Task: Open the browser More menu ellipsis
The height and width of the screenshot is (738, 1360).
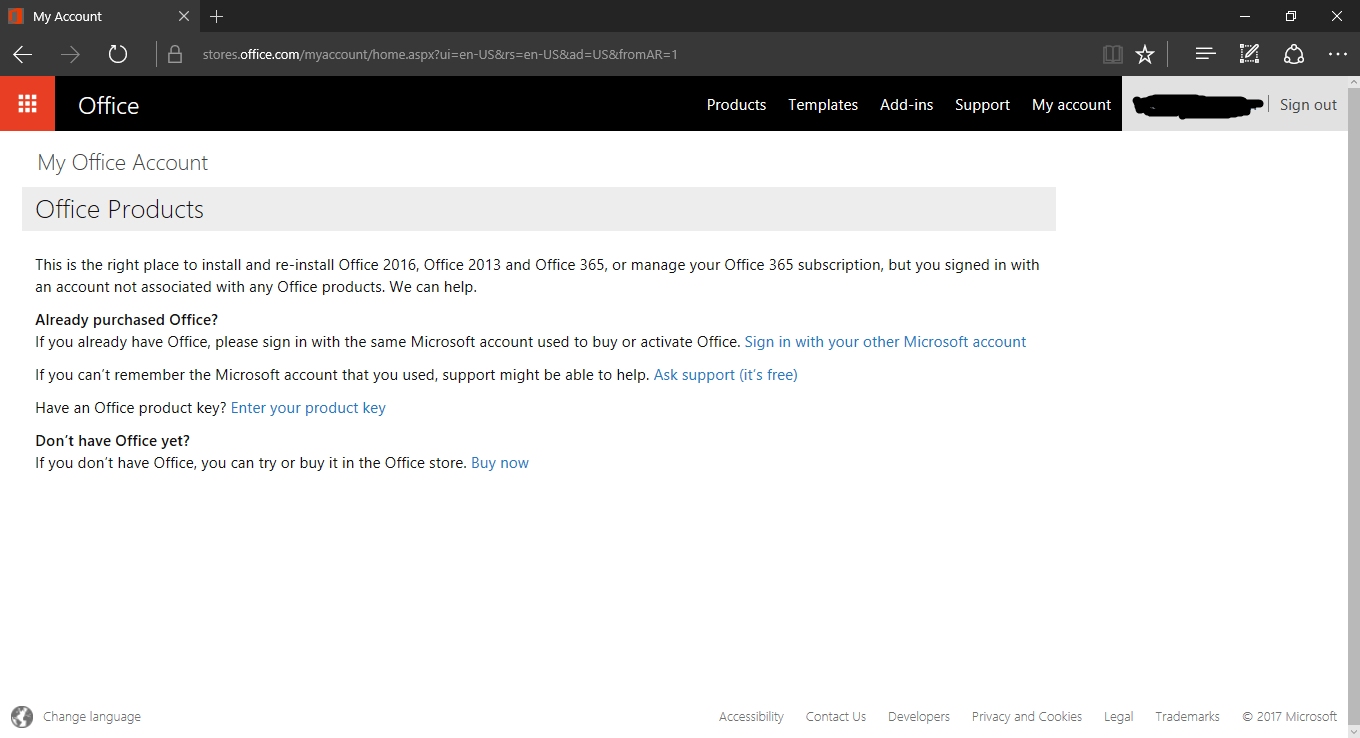Action: point(1338,54)
